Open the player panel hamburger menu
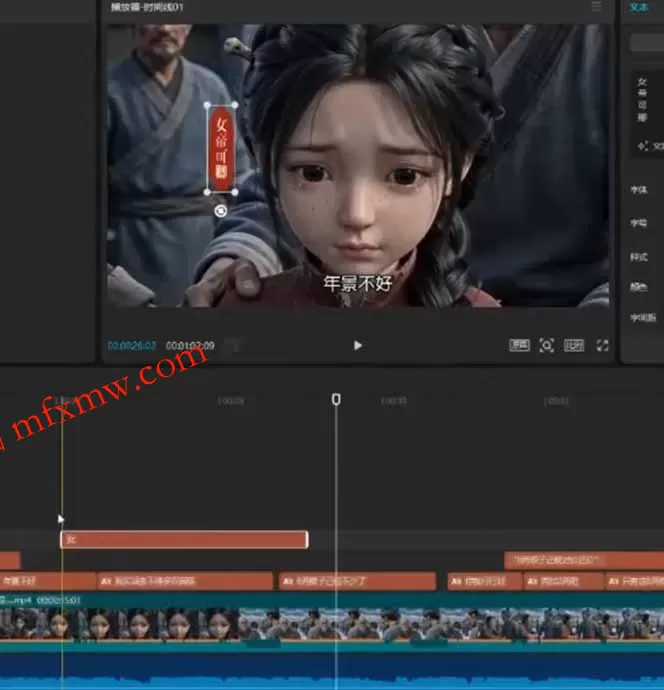The width and height of the screenshot is (664, 690). pyautogui.click(x=596, y=6)
